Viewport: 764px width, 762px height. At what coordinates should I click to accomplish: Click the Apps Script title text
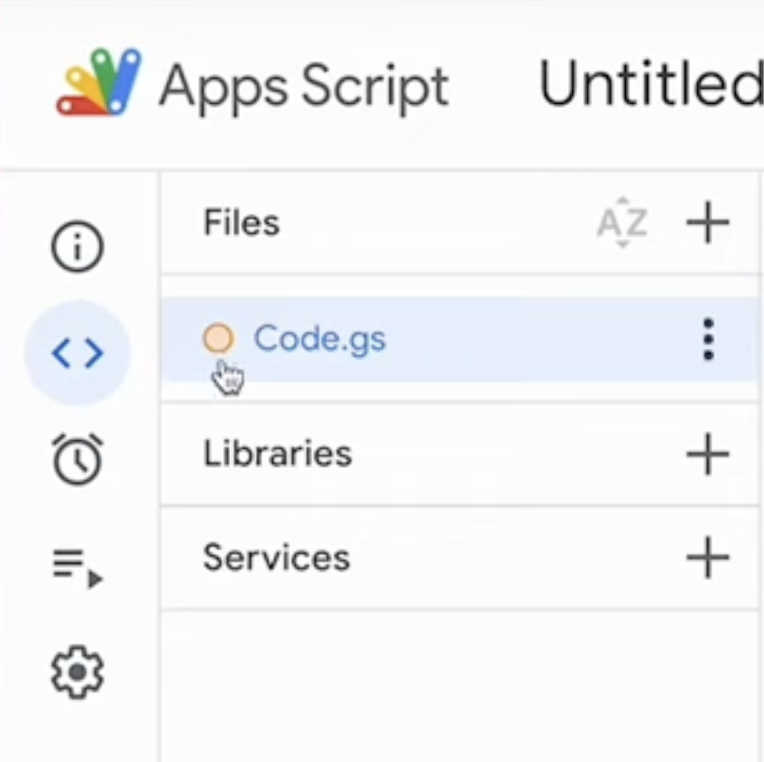pos(304,88)
